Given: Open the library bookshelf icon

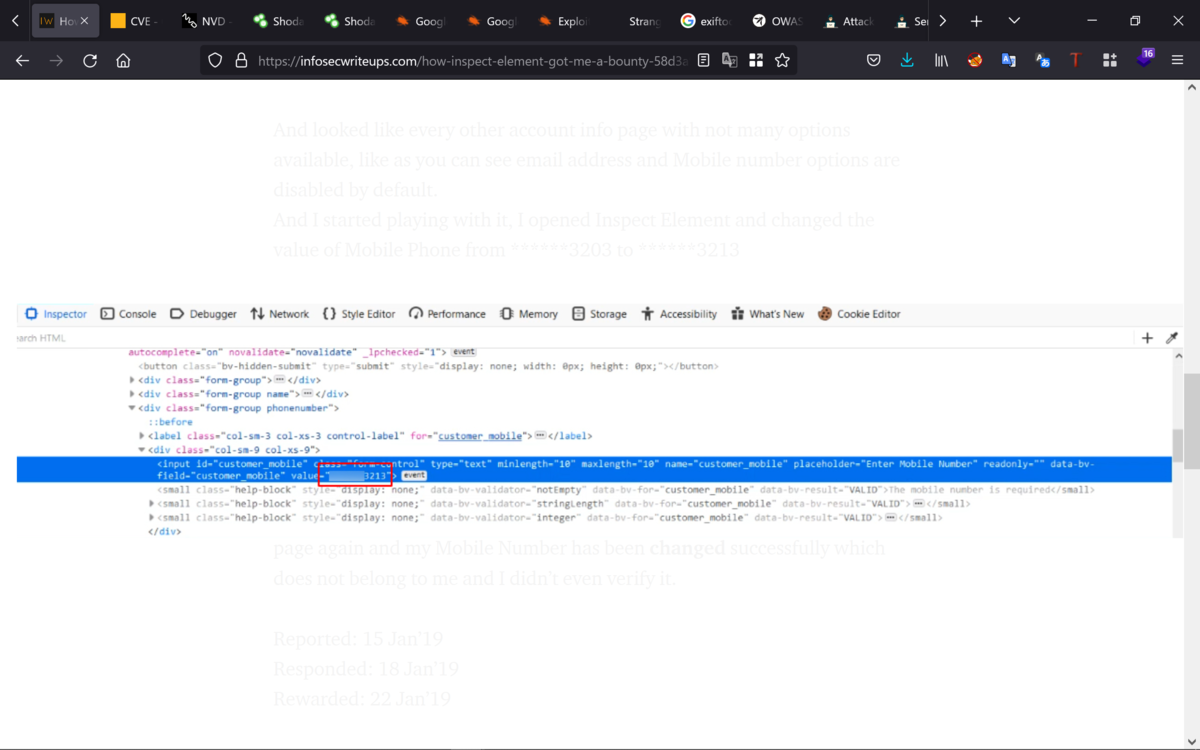Looking at the screenshot, I should 941,61.
